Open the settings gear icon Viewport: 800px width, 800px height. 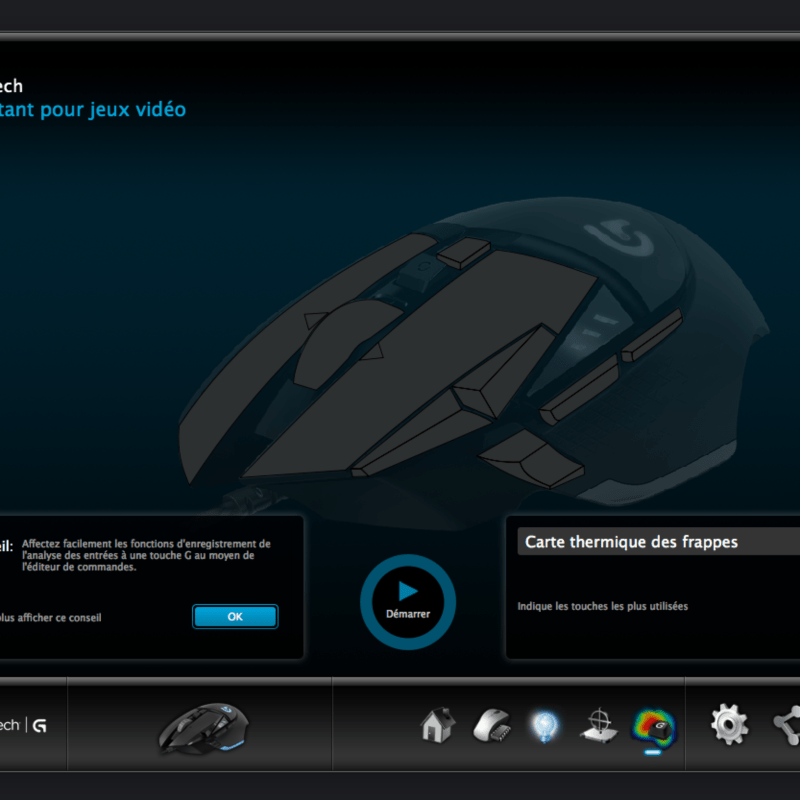(x=729, y=724)
